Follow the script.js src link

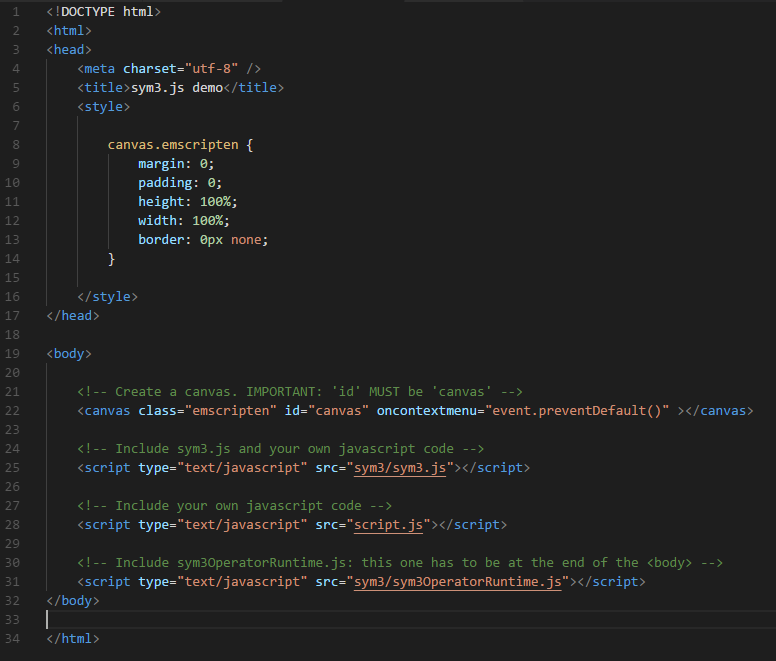tap(388, 524)
